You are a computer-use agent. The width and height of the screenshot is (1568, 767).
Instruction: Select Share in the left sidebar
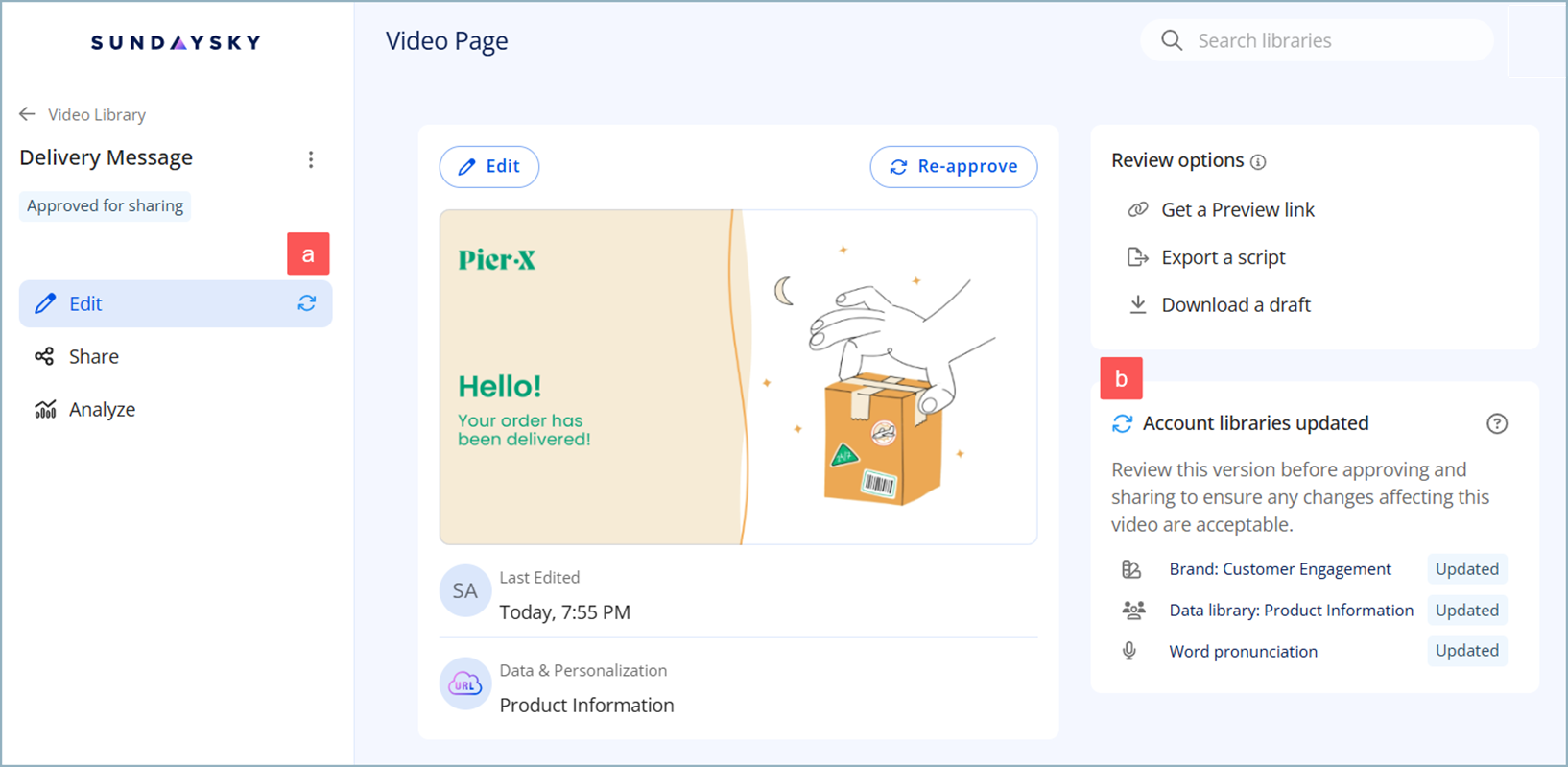pyautogui.click(x=93, y=356)
